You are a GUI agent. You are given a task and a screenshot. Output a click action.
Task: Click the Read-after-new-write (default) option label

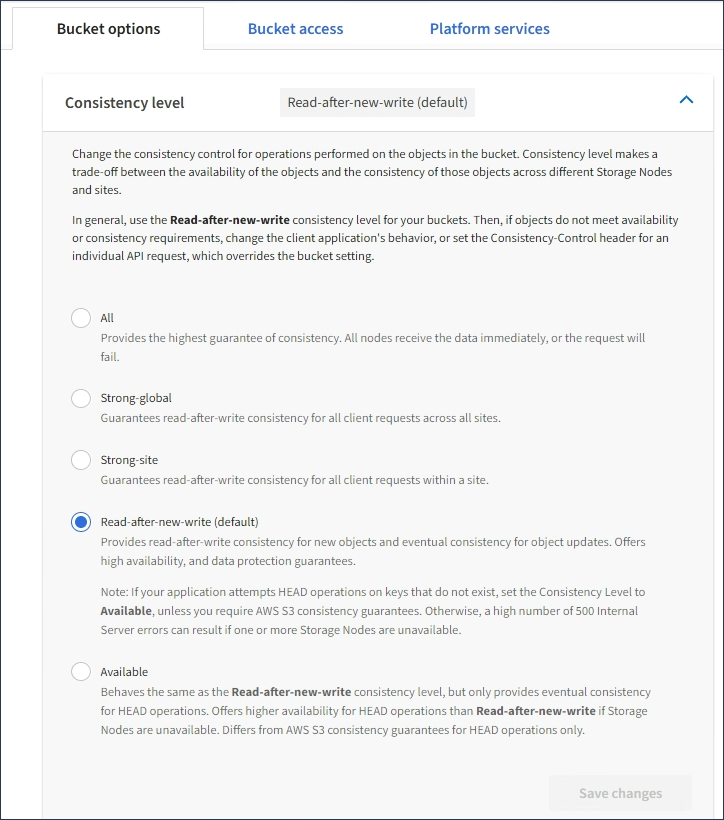(179, 522)
